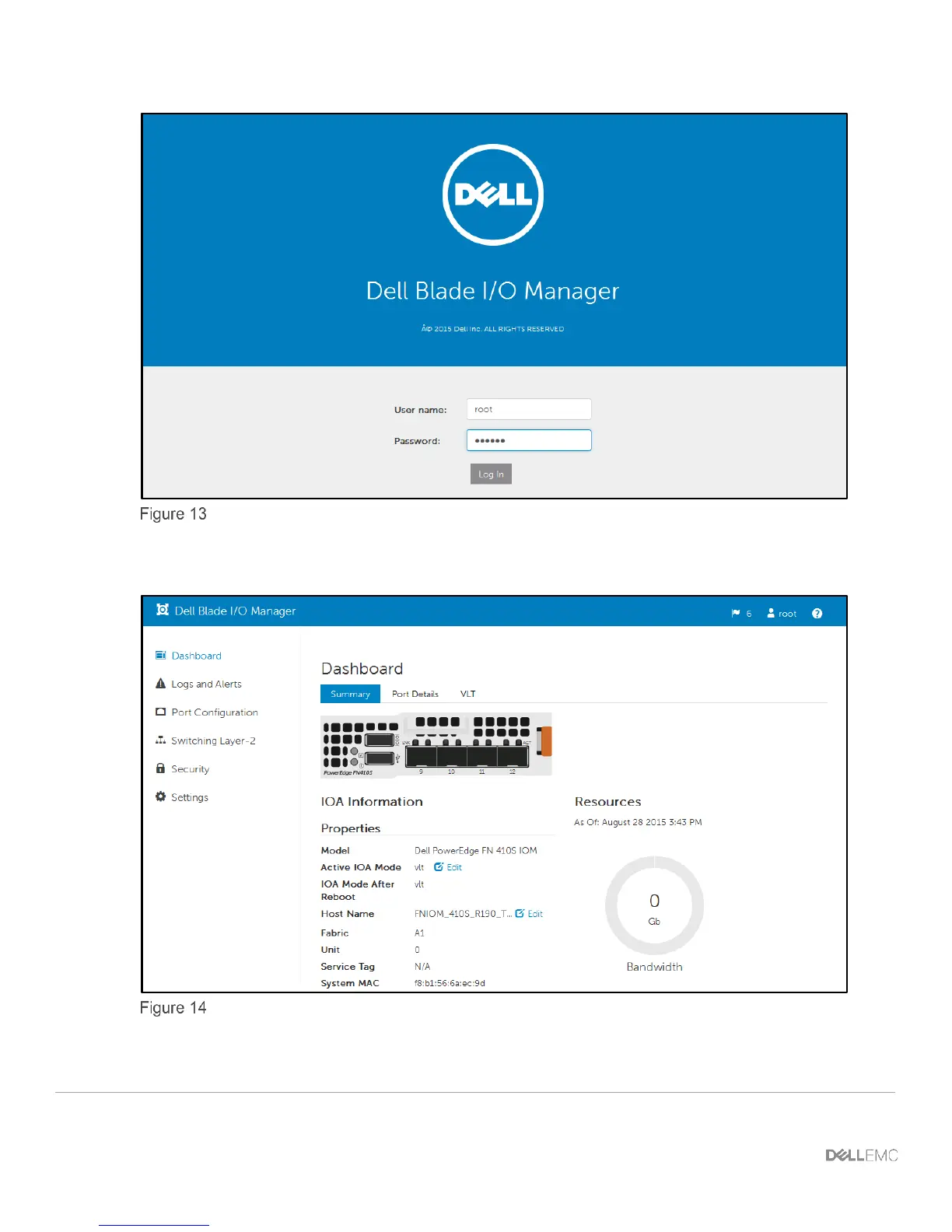Screen dimensions: 952x1232
Task: Click the Log In button
Action: [491, 474]
